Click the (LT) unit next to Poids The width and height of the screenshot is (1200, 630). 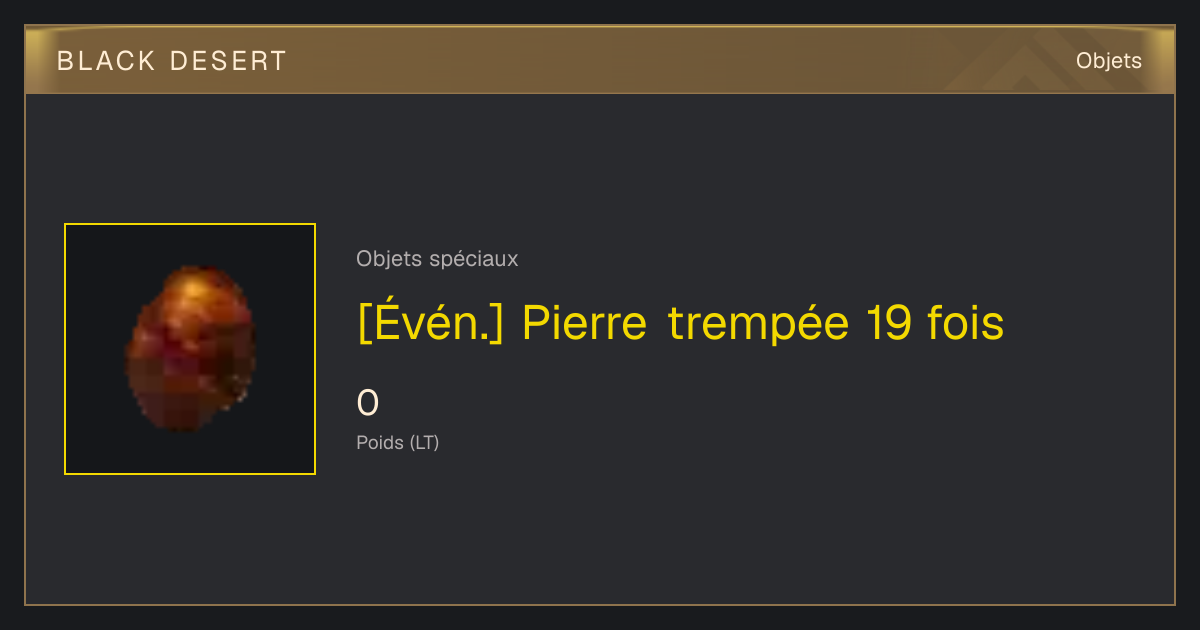[424, 442]
